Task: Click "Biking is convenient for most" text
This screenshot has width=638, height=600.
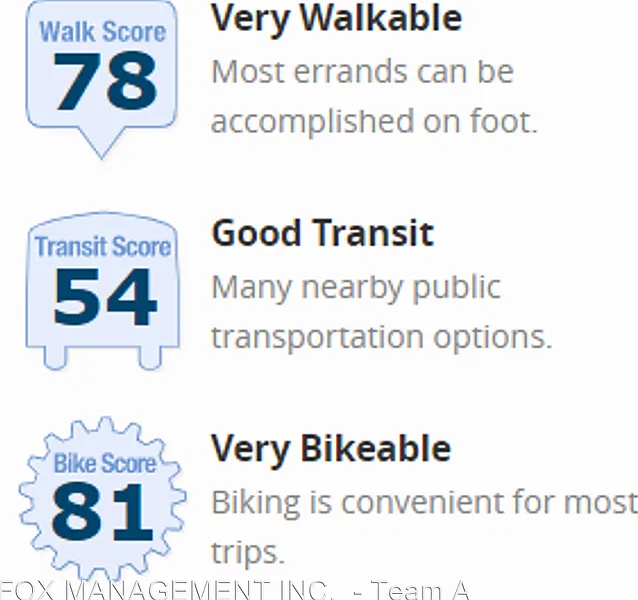Action: tap(423, 501)
